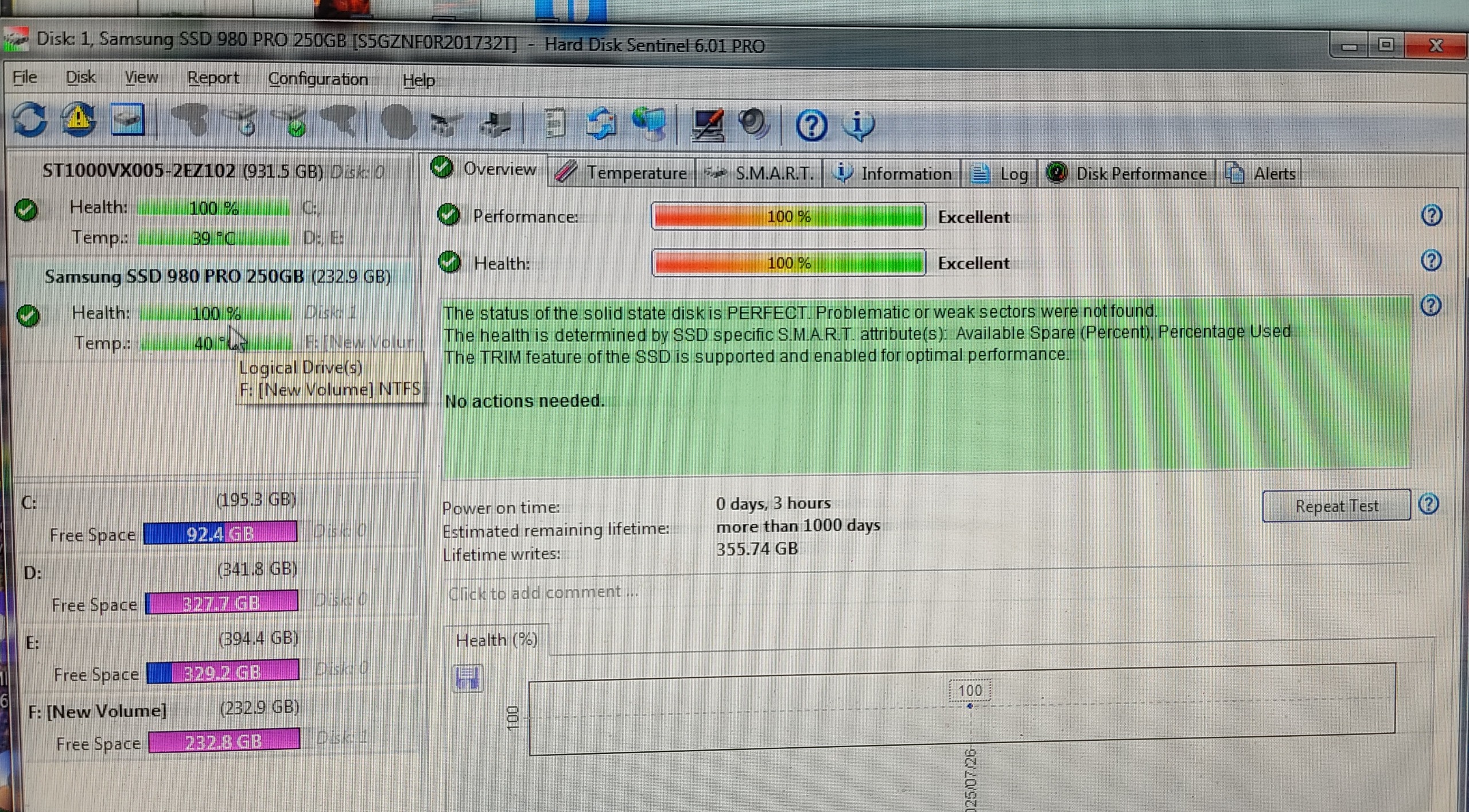Click green health check icon for ST1000VX005 disk
The width and height of the screenshot is (1469, 812).
pyautogui.click(x=26, y=210)
